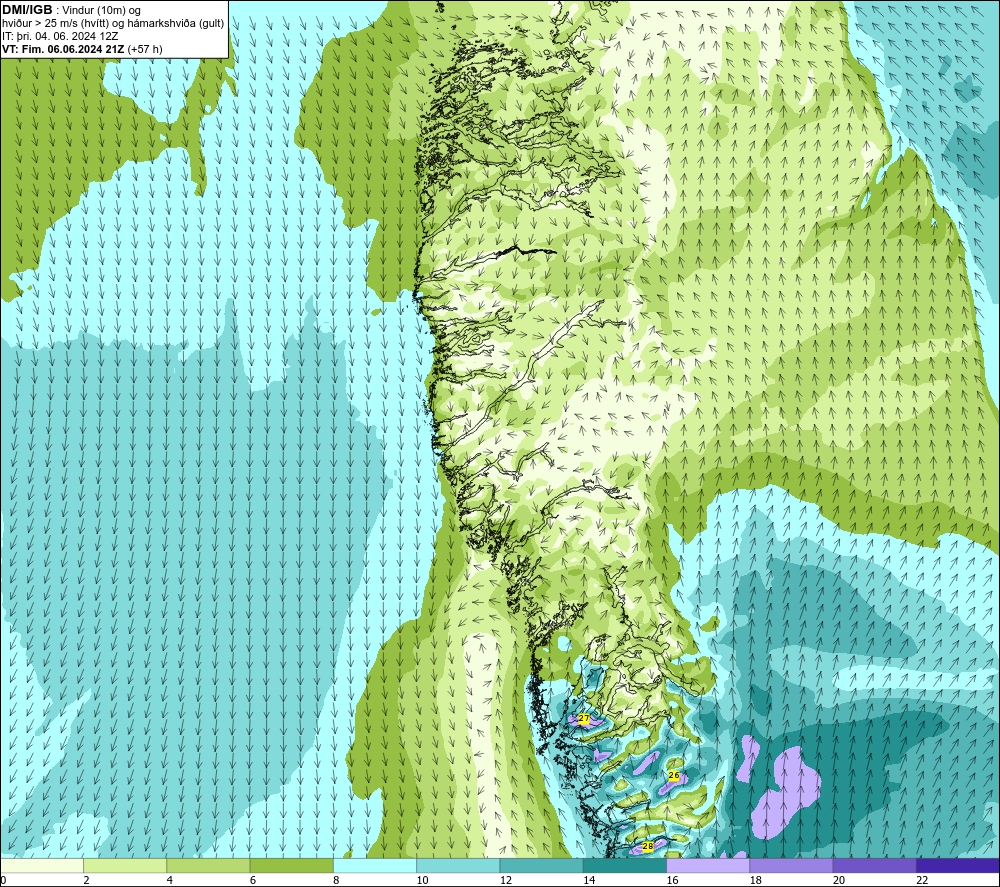Click legend scale number 14

point(589,881)
